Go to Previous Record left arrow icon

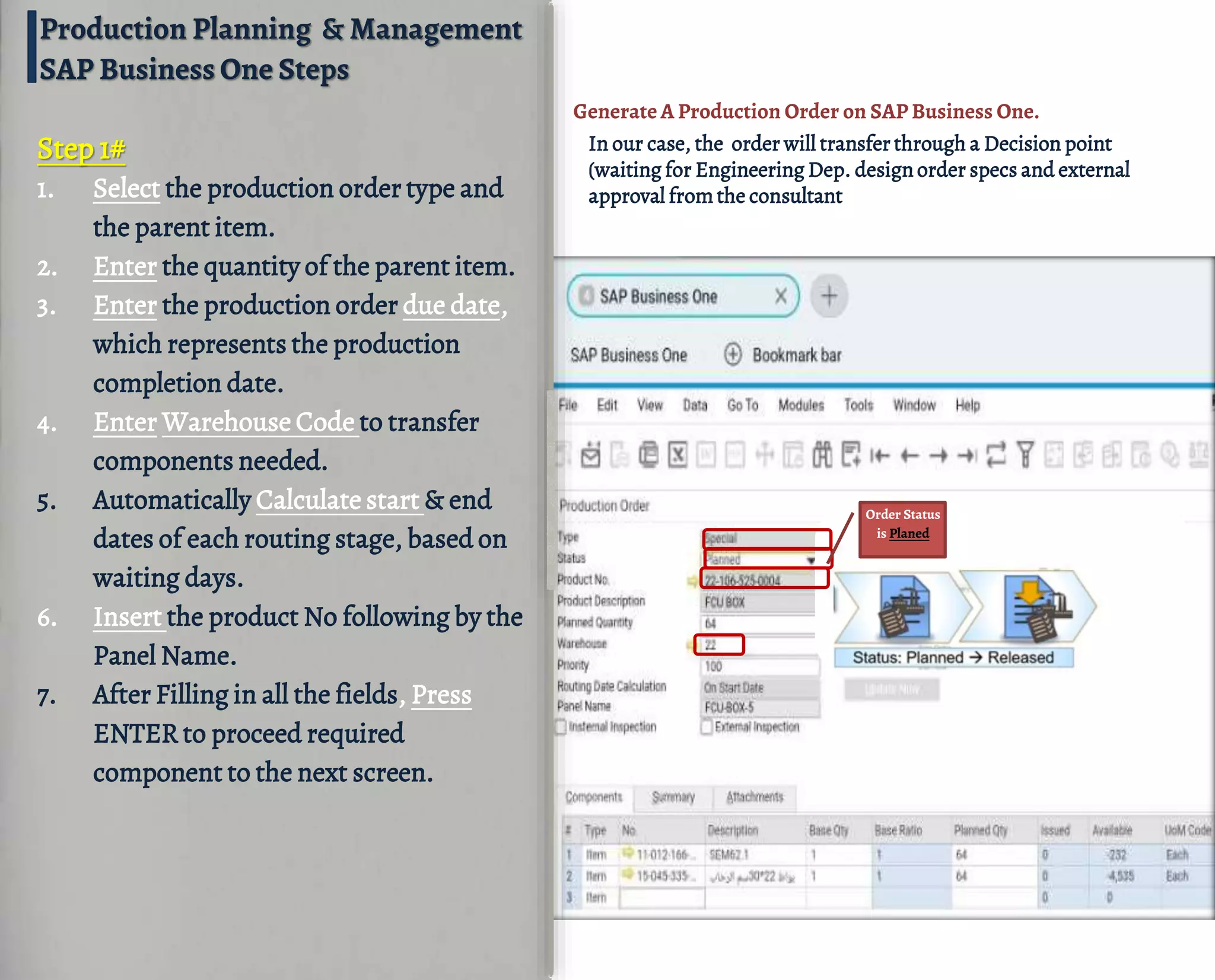909,456
